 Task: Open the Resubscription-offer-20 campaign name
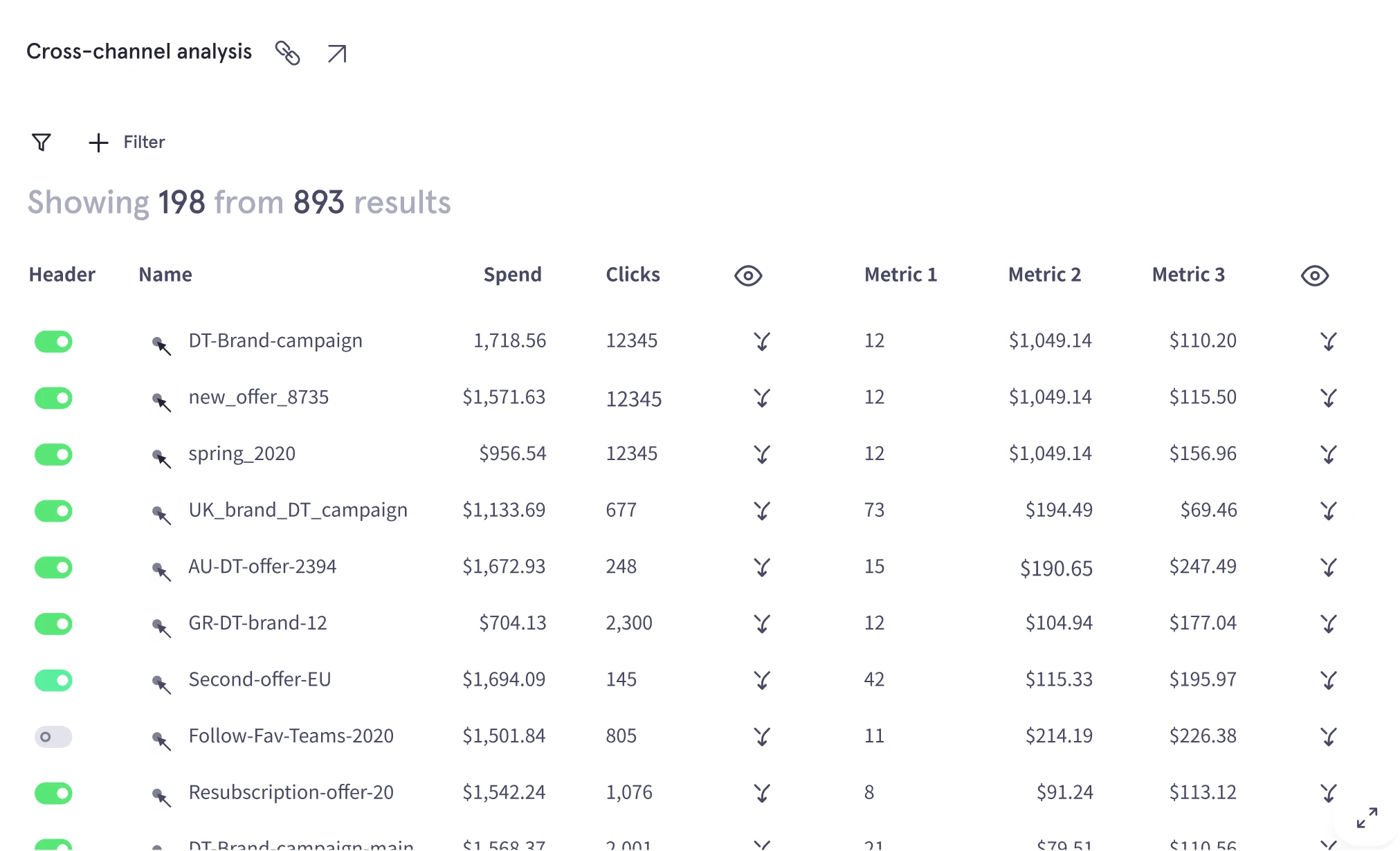(291, 792)
